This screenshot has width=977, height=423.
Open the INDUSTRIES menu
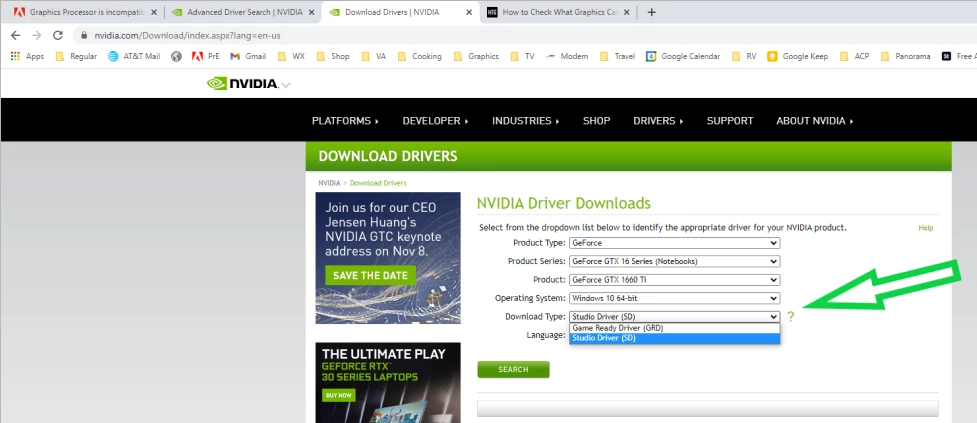click(525, 121)
